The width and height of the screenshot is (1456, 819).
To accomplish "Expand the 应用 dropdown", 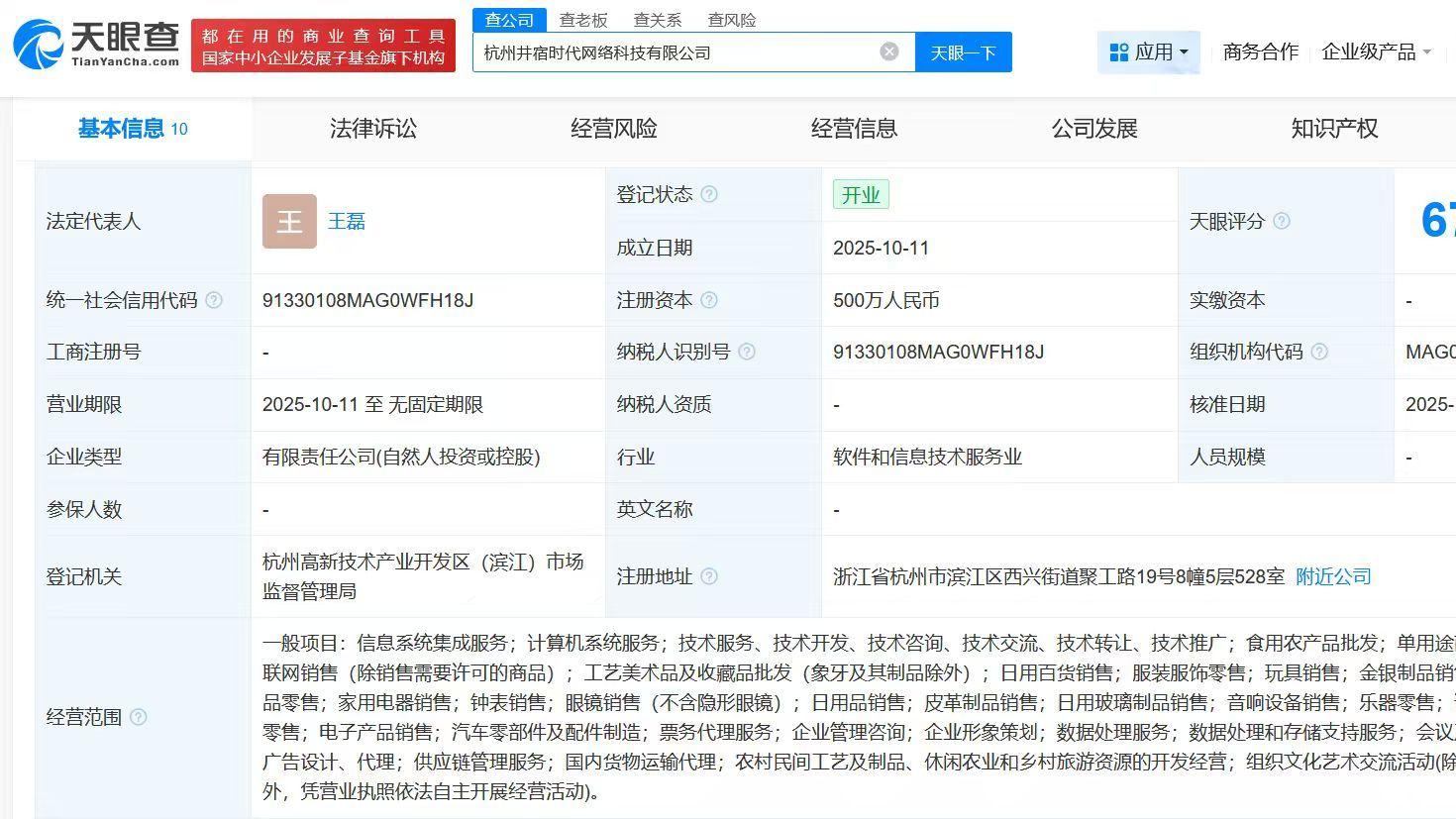I will [1149, 52].
